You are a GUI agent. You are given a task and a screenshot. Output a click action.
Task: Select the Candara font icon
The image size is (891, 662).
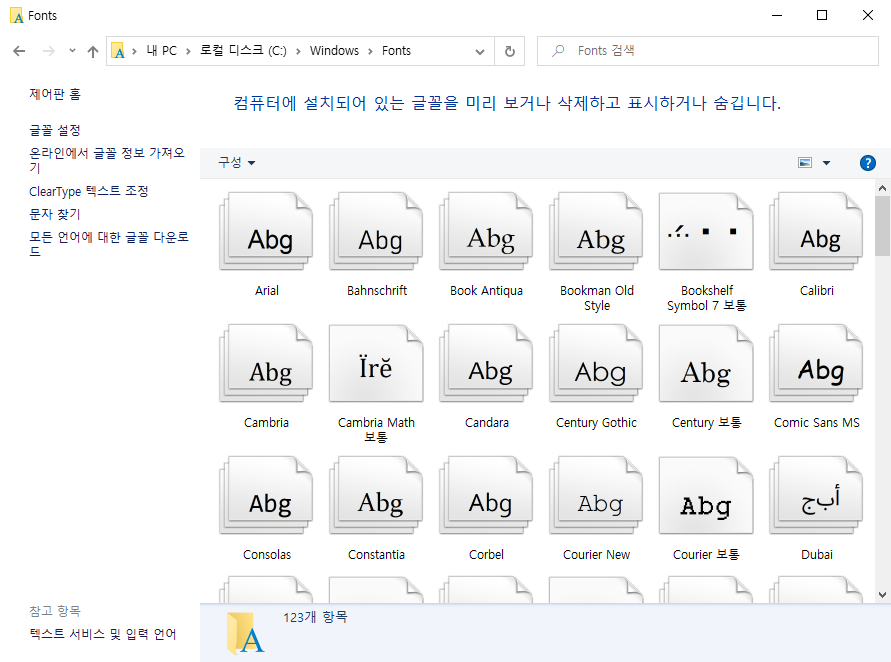tap(486, 363)
